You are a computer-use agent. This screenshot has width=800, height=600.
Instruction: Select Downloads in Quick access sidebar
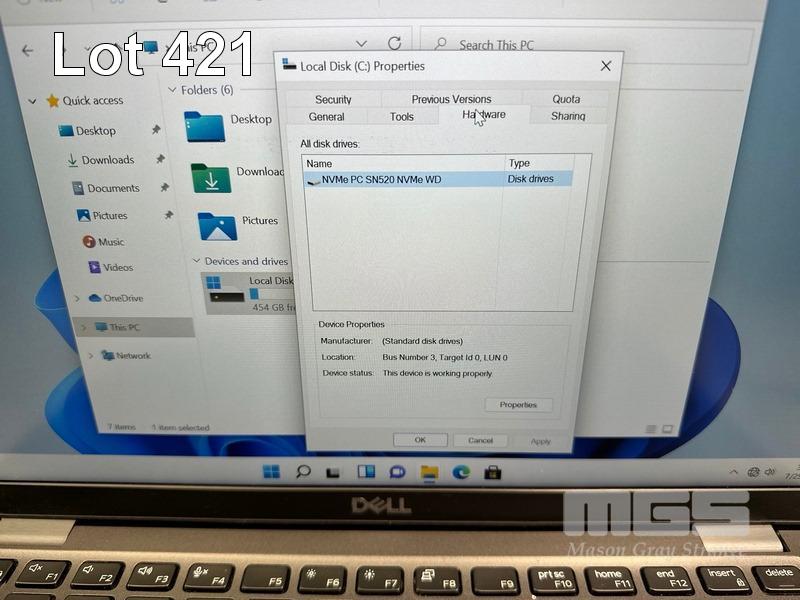107,160
